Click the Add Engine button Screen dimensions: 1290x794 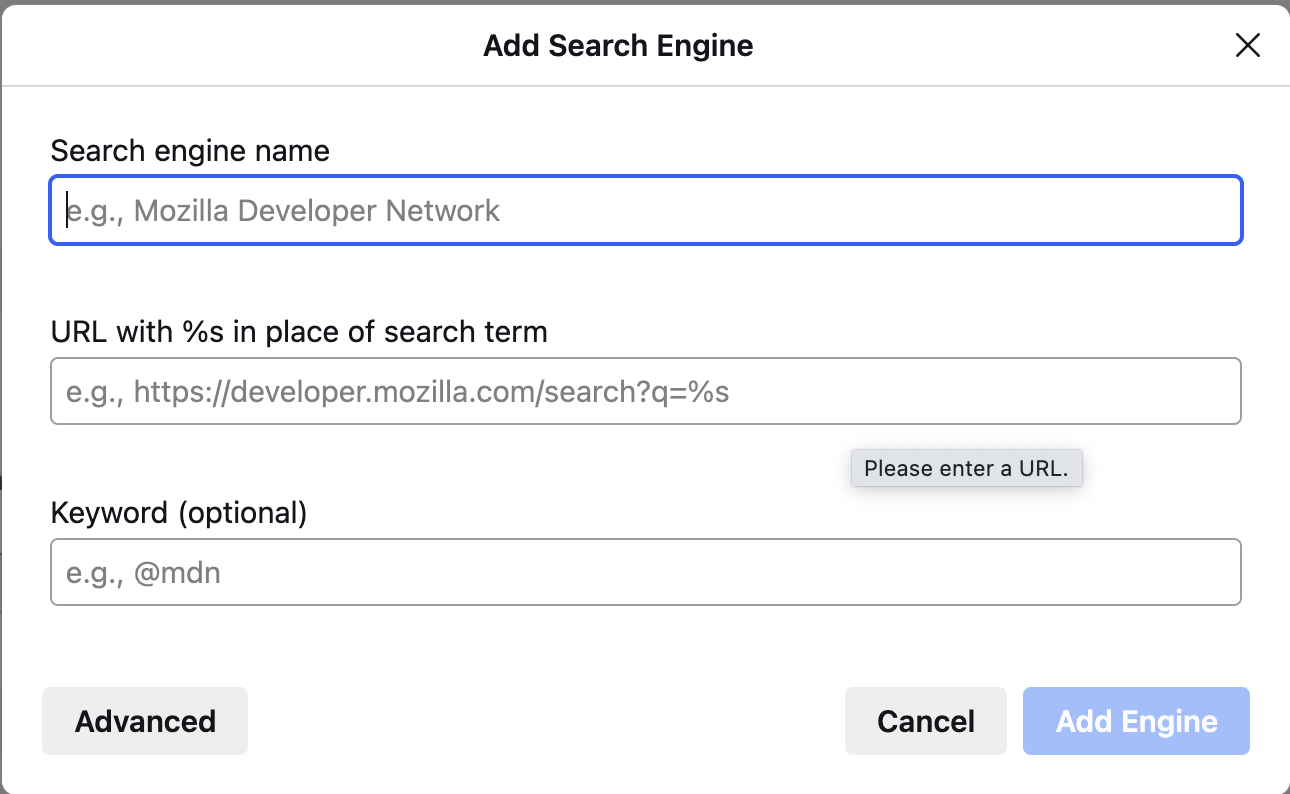(1136, 721)
